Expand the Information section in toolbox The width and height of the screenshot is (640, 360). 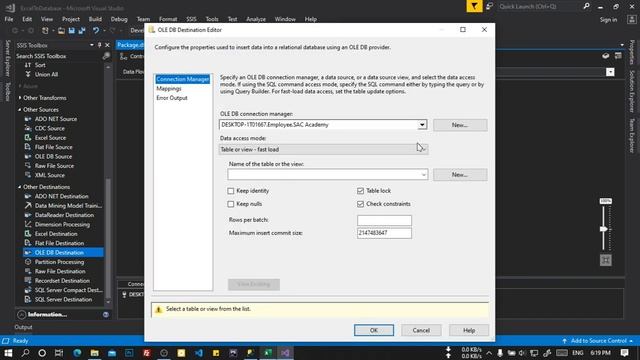click(22, 314)
